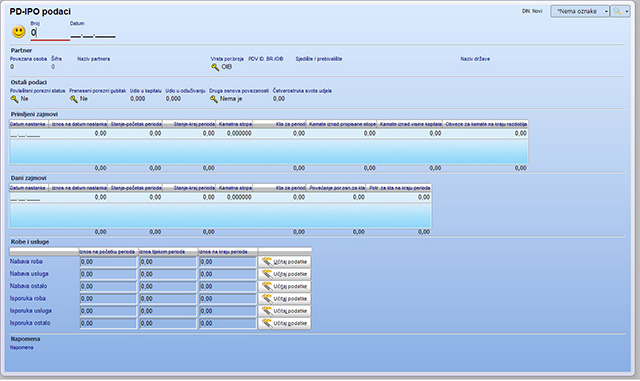Edit Isporuka usluga amount at period start
The width and height of the screenshot is (640, 381).
(x=108, y=311)
